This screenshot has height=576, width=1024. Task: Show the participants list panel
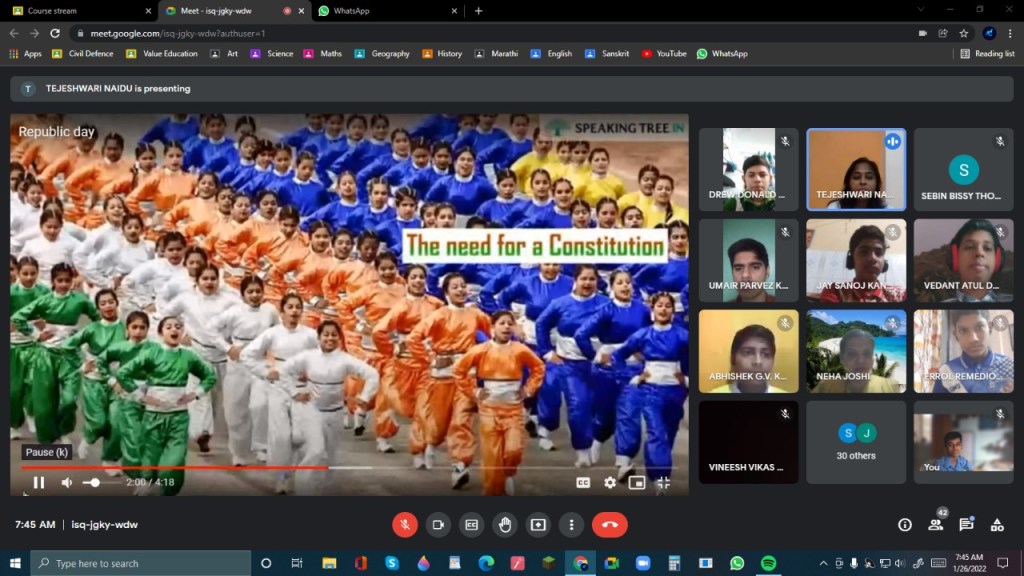click(x=936, y=524)
